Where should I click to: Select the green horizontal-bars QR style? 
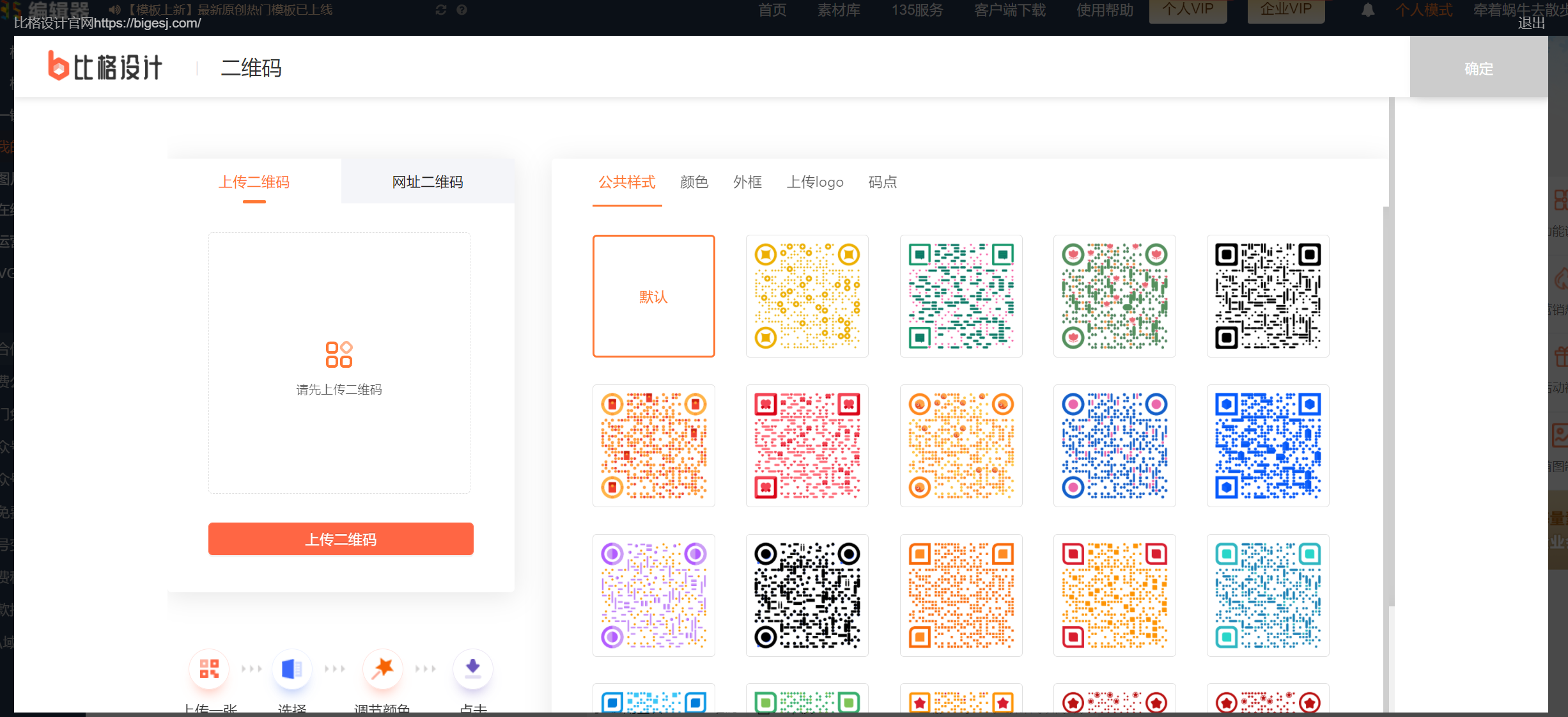961,296
